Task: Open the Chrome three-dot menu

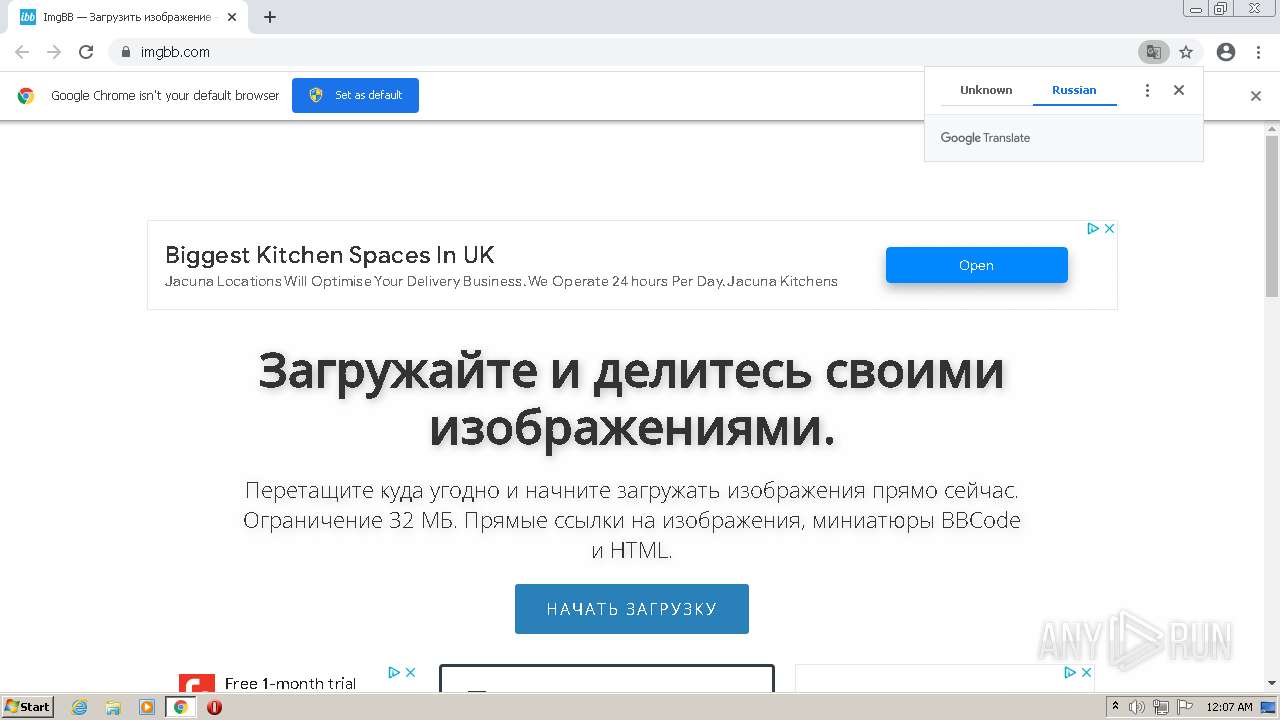Action: (1258, 52)
